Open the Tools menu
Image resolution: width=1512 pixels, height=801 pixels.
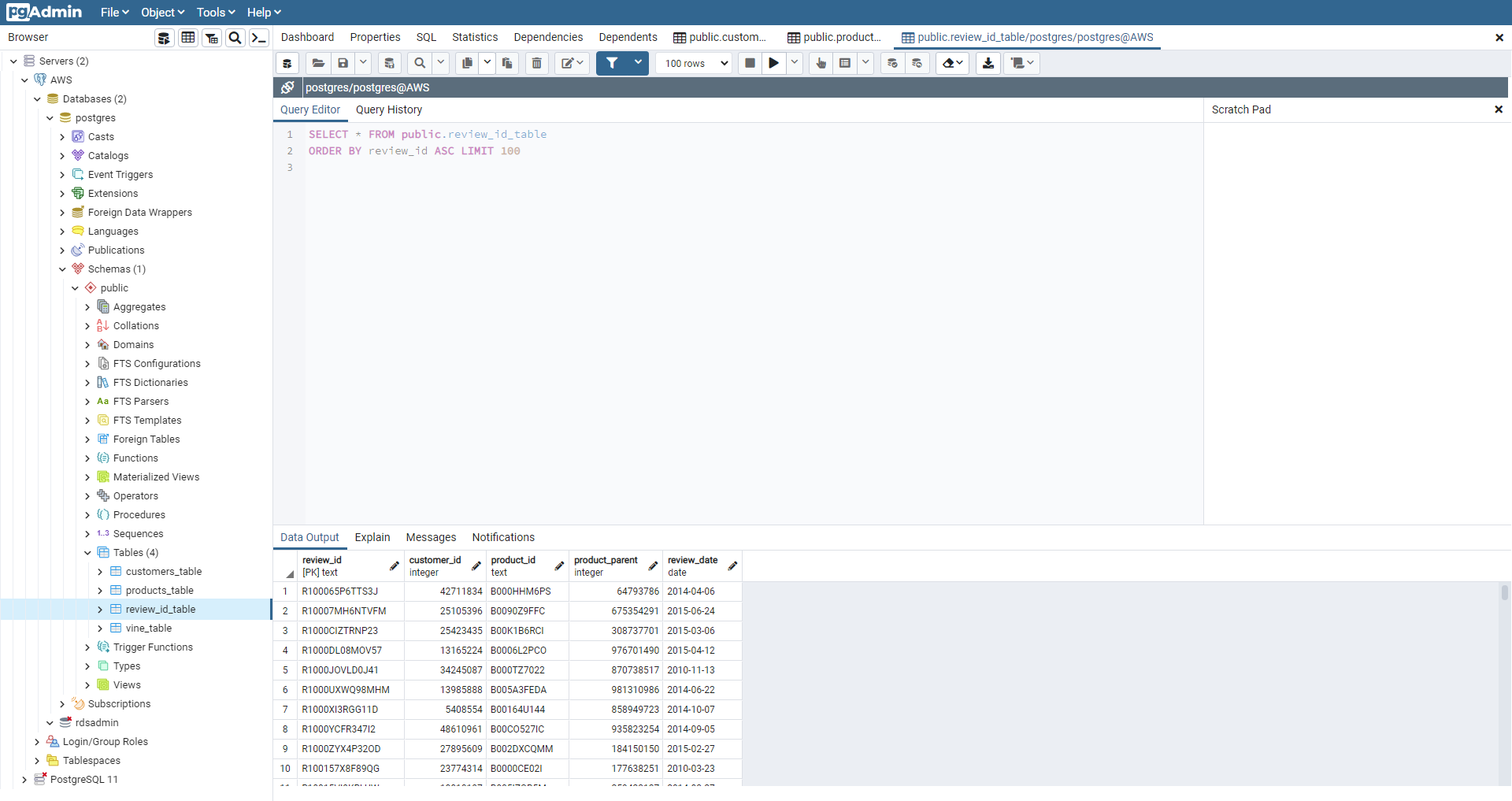click(216, 13)
